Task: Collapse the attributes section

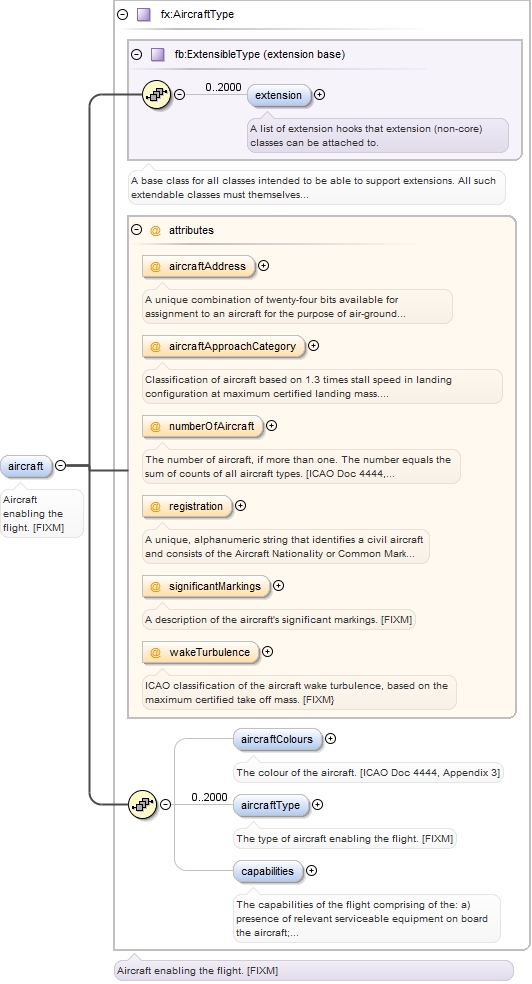Action: [x=137, y=230]
